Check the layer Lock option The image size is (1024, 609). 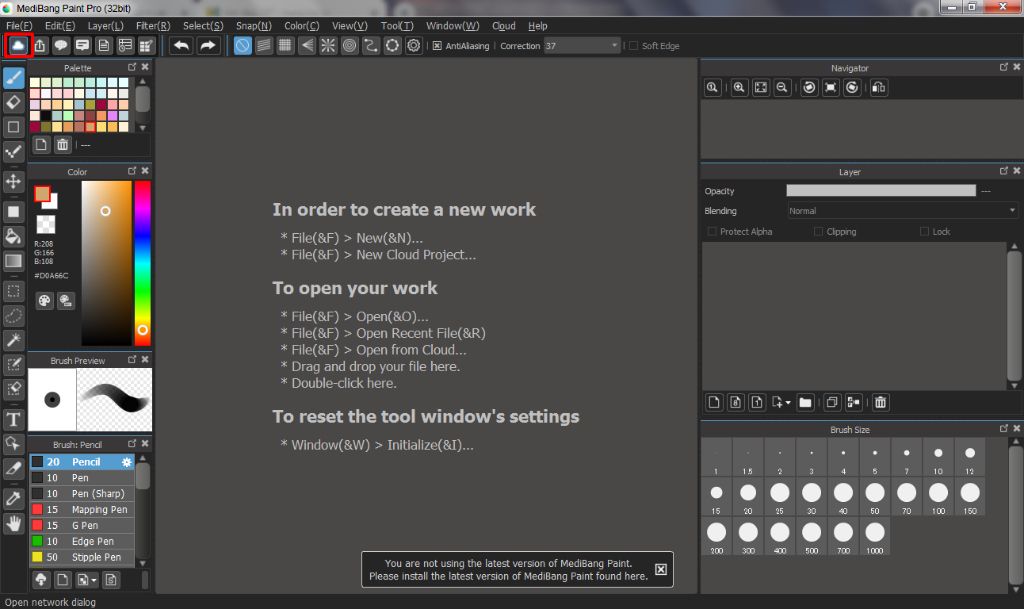[x=924, y=231]
